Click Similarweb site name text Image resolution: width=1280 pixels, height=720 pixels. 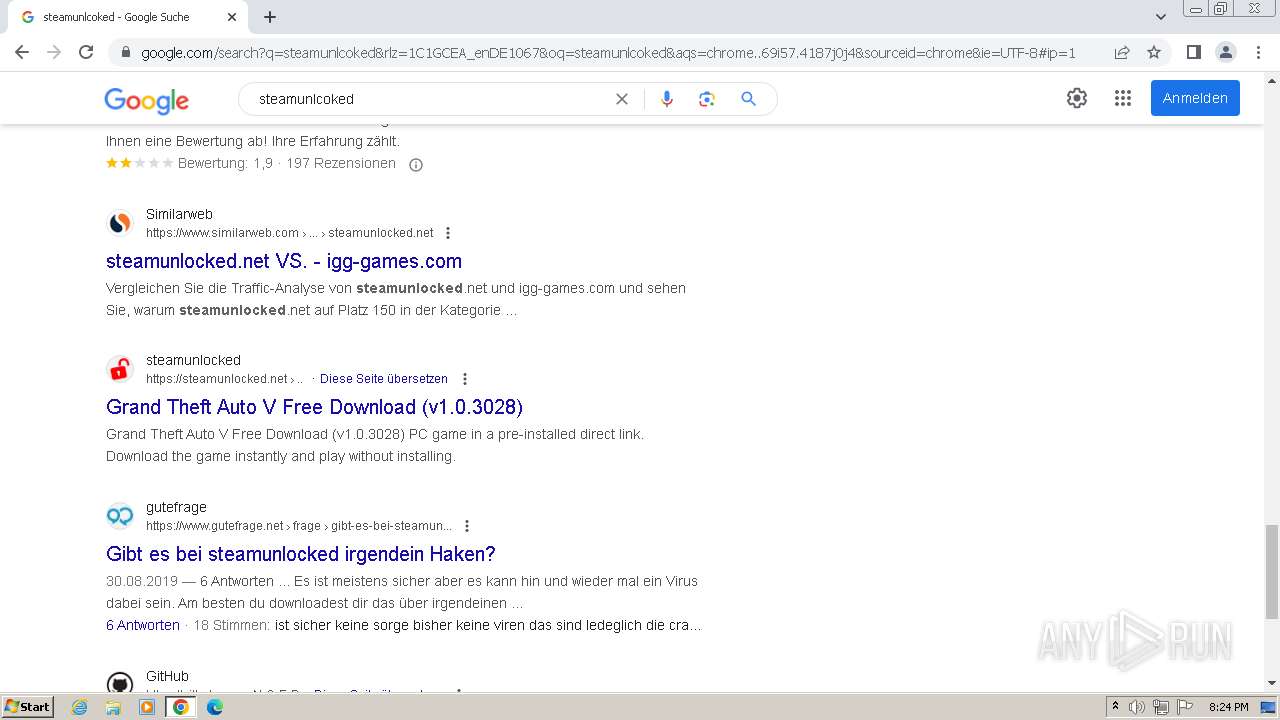179,214
